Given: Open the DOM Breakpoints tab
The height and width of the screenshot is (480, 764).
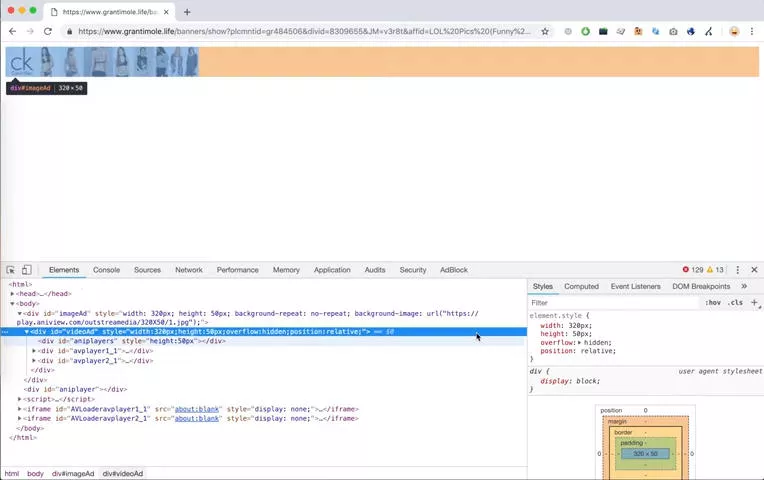Looking at the screenshot, I should pyautogui.click(x=701, y=286).
